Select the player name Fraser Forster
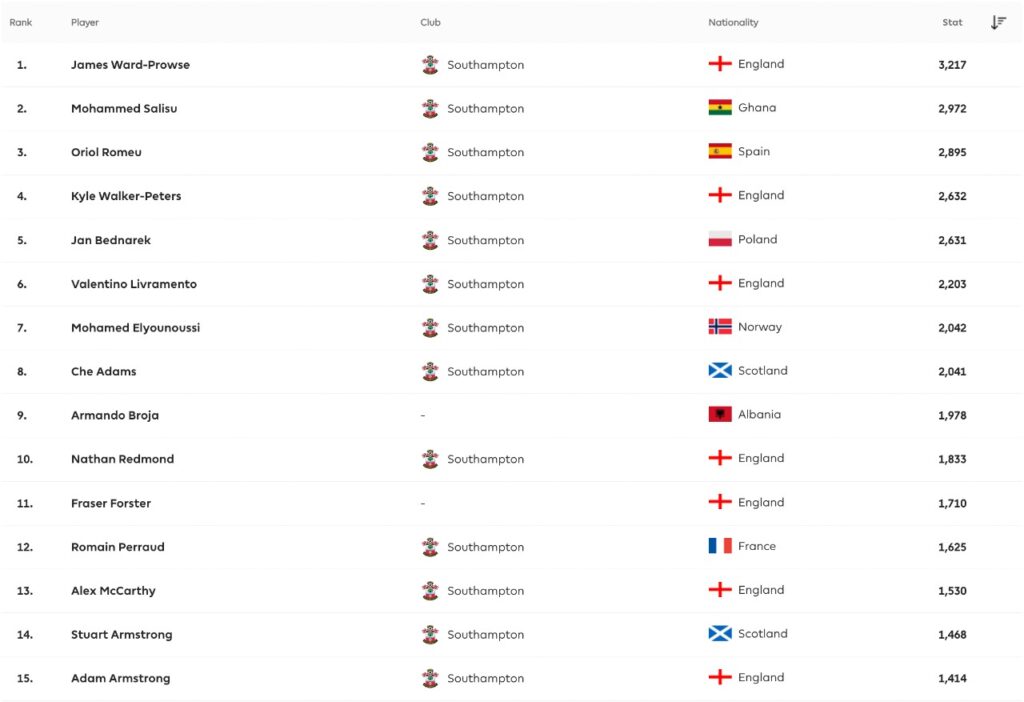This screenshot has height=702, width=1024. tap(113, 502)
